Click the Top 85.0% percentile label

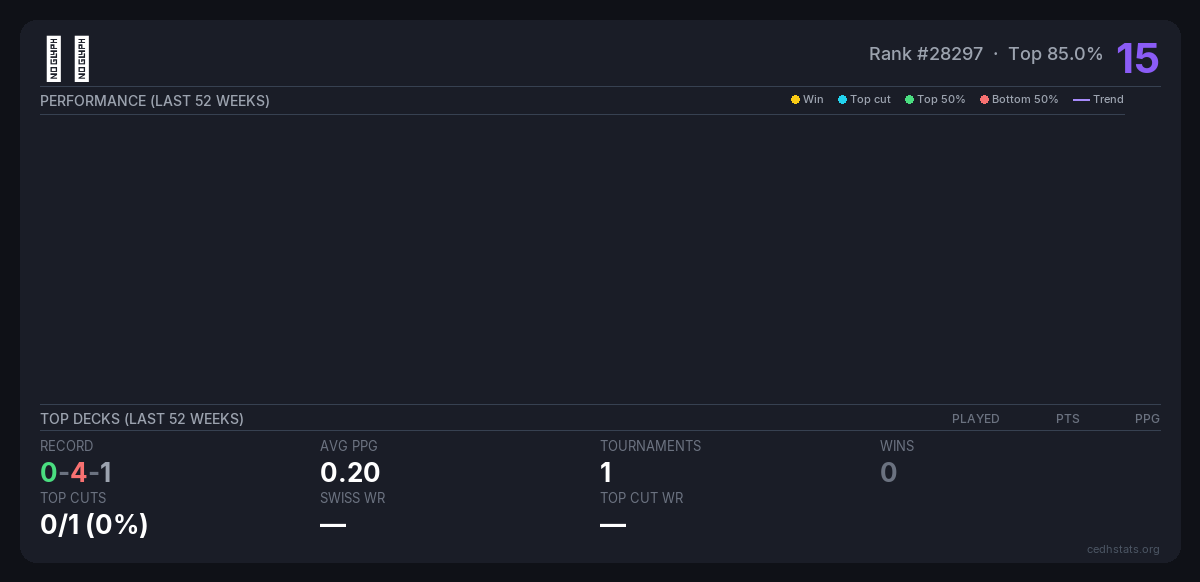coord(1055,54)
